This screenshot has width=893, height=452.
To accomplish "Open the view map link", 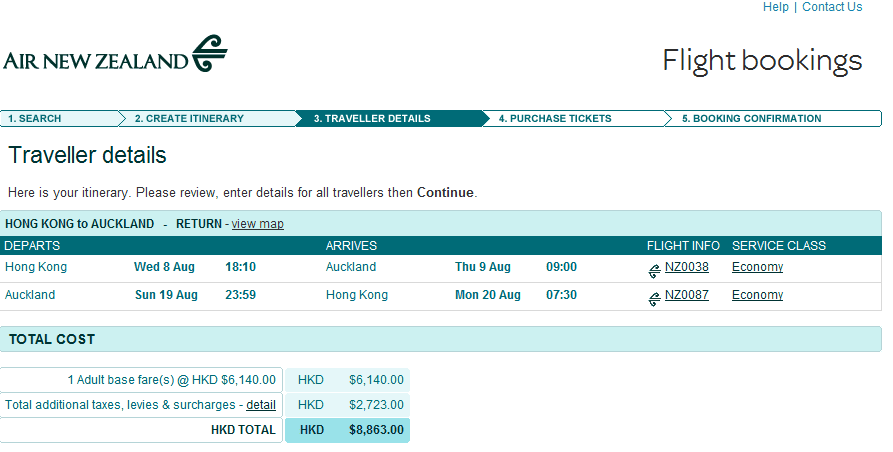I will pyautogui.click(x=257, y=224).
